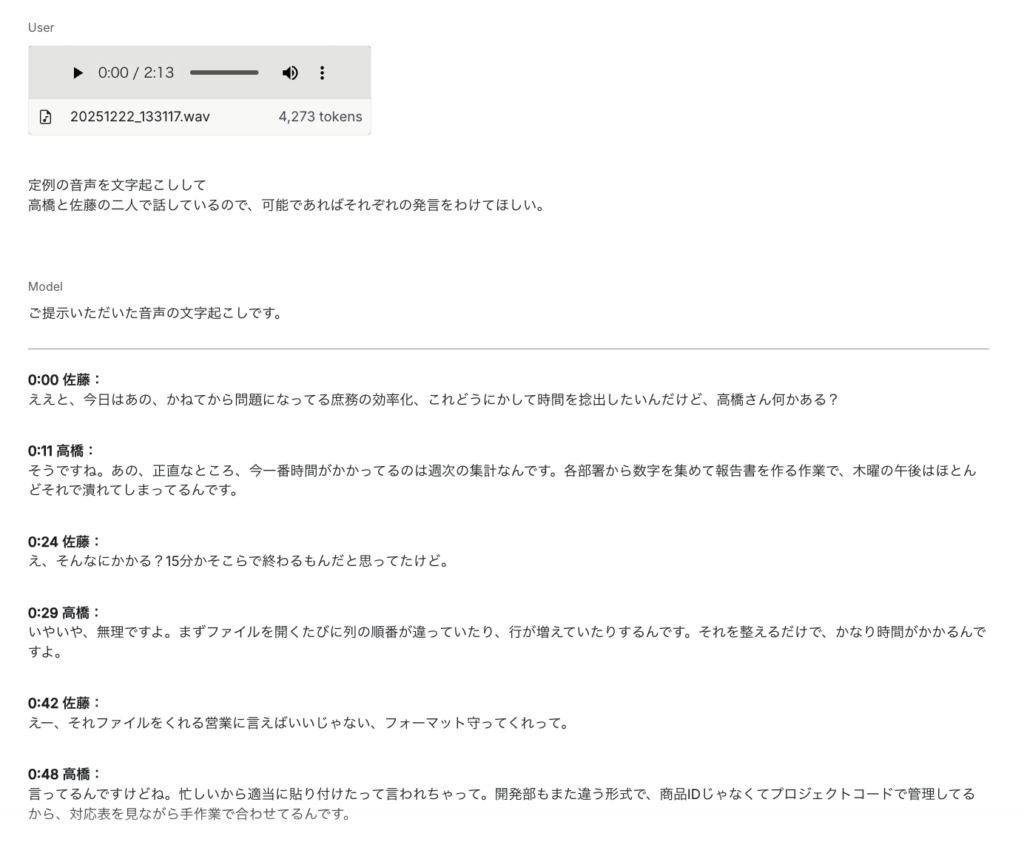The image size is (1024, 842).
Task: Click the Model role label
Action: point(45,287)
